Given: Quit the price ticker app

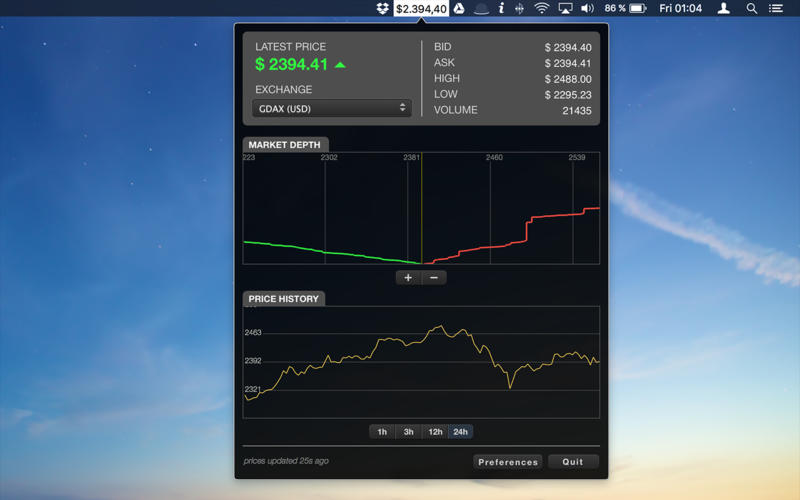Looking at the screenshot, I should click(x=573, y=462).
